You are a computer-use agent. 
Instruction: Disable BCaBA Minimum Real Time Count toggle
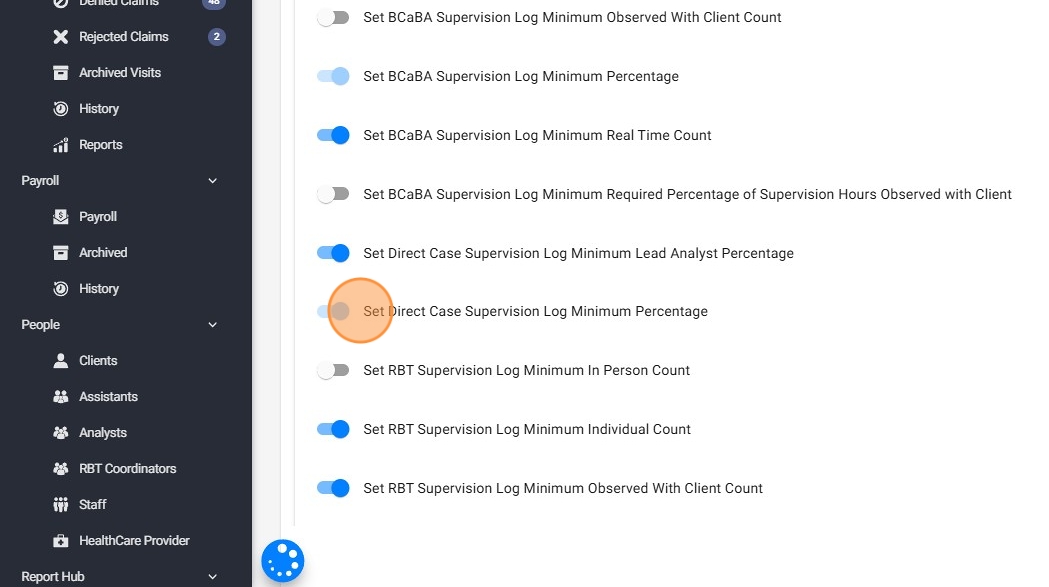point(333,135)
